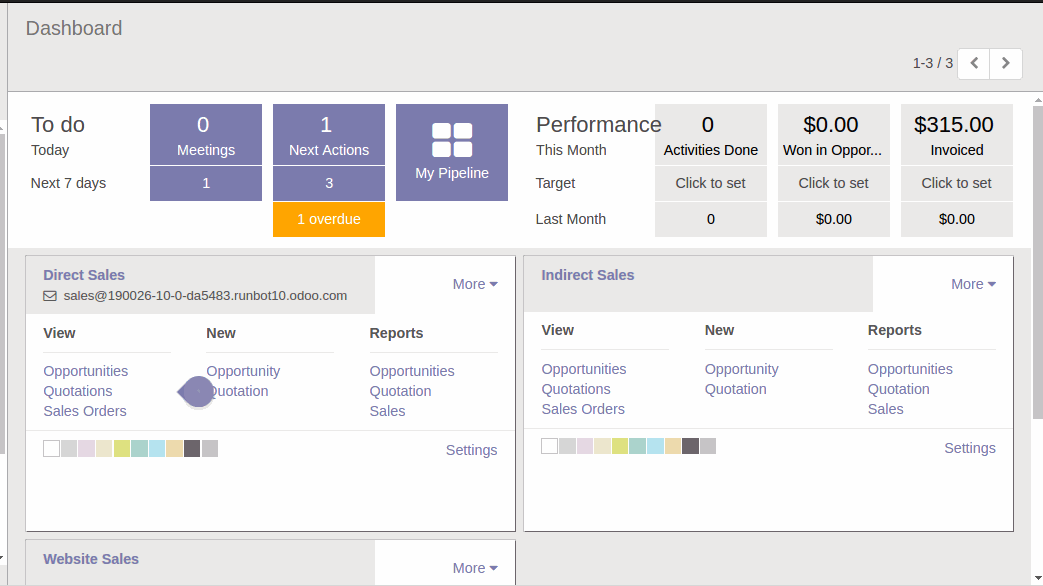
Task: Expand the More dropdown in Indirect Sales
Action: 973,284
